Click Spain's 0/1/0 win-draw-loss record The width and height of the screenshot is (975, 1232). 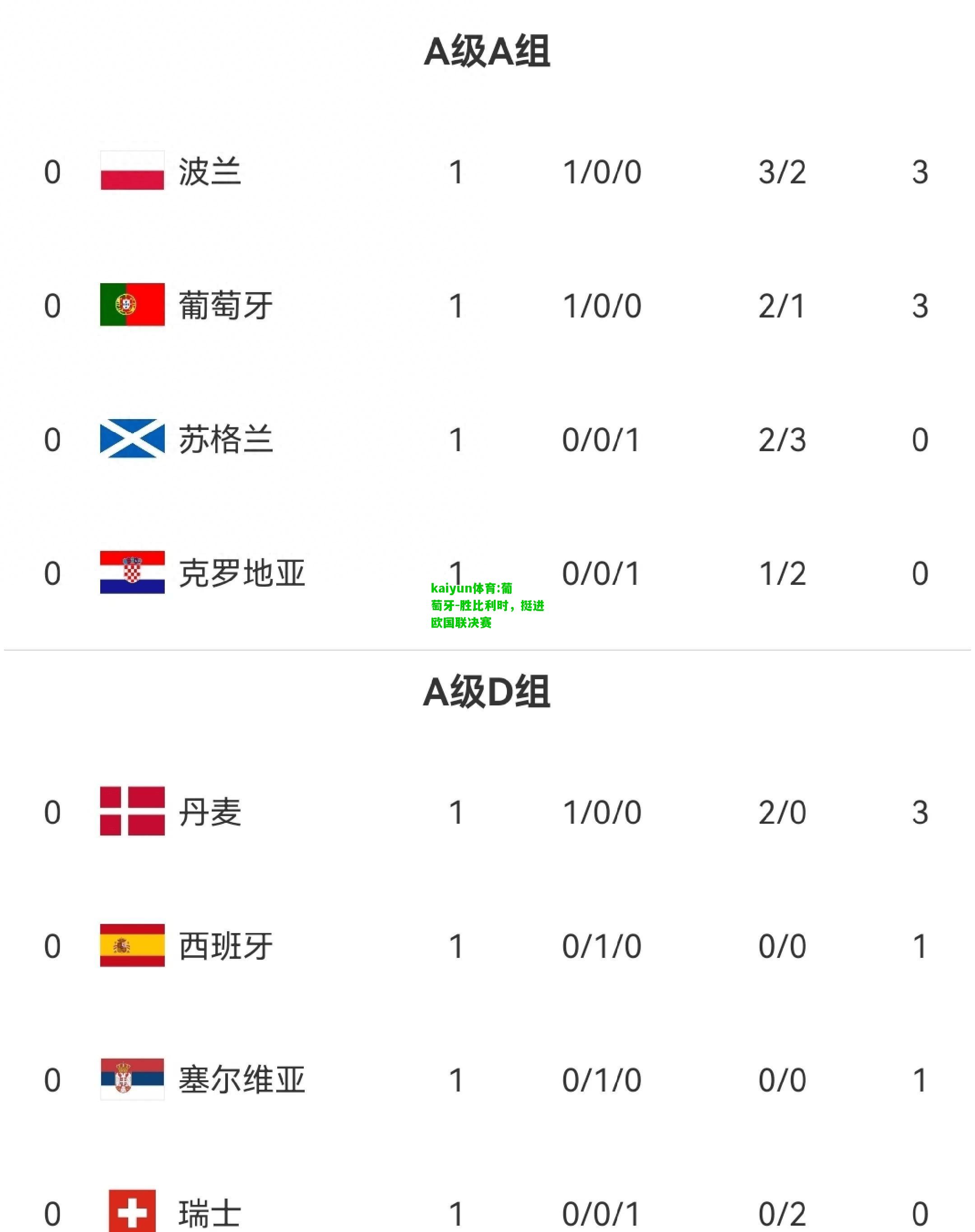(x=602, y=947)
